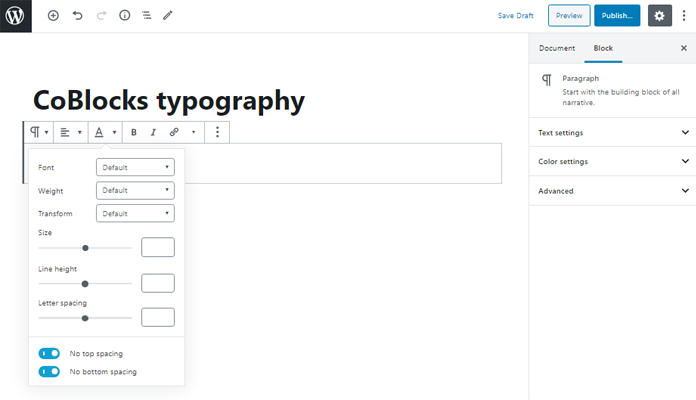Adjust the Line height slider

click(85, 284)
